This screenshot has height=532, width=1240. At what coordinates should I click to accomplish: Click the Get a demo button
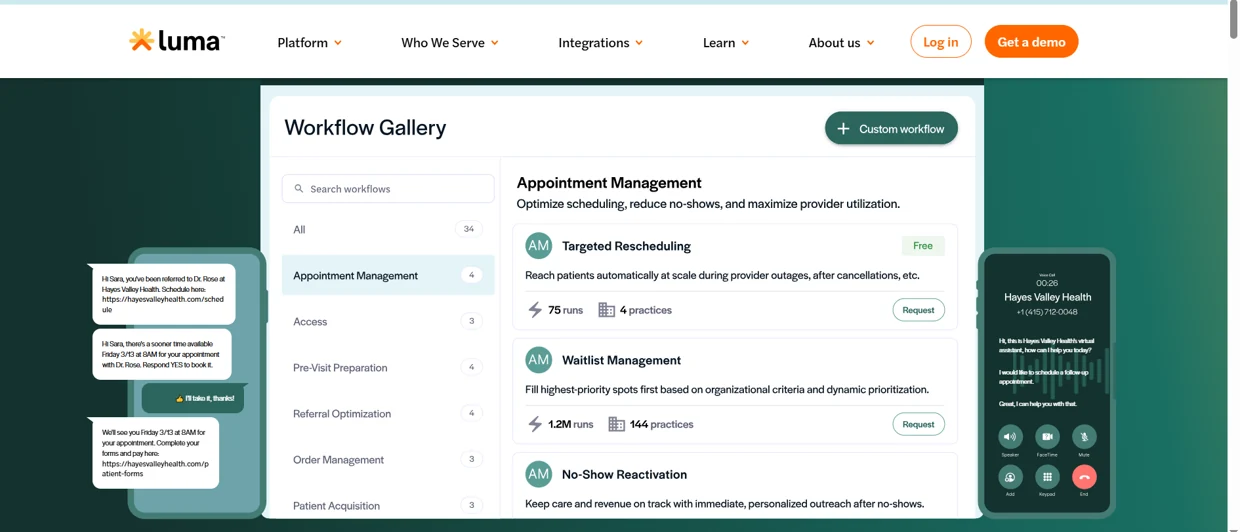pos(1031,42)
